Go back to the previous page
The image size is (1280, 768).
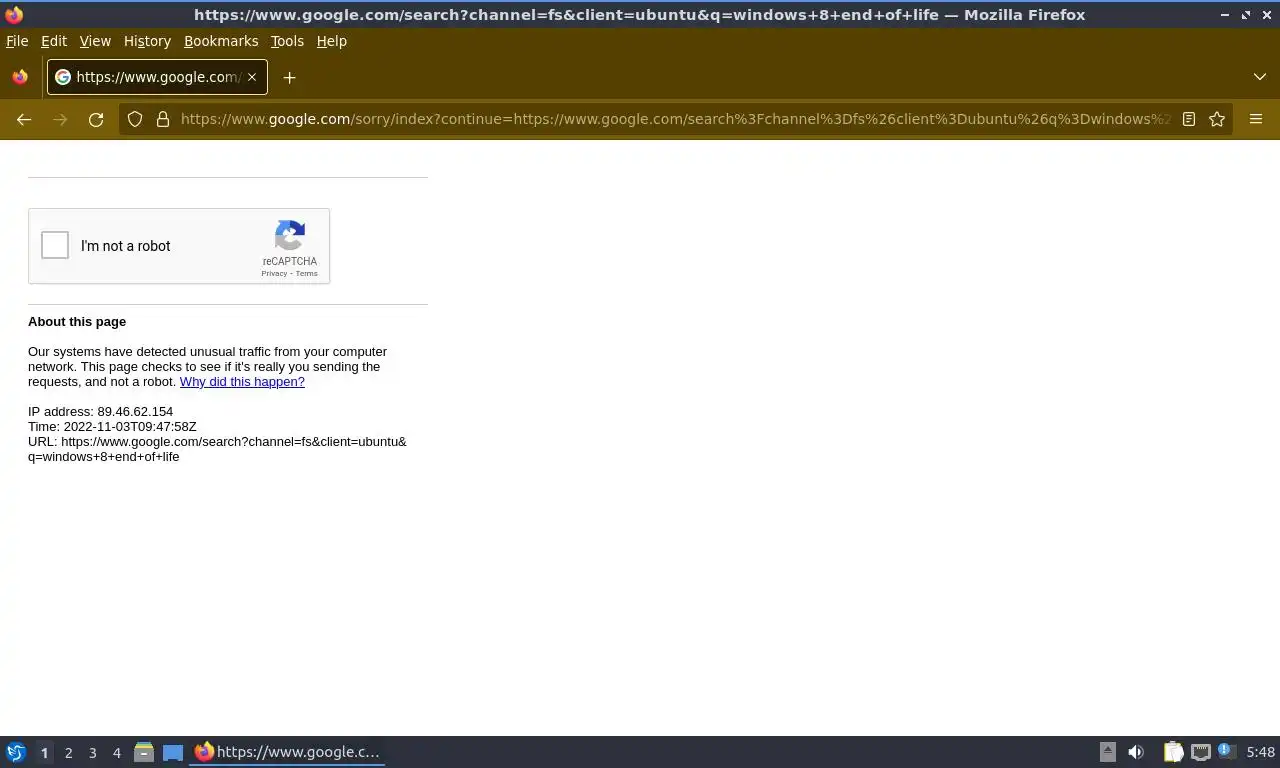24,119
